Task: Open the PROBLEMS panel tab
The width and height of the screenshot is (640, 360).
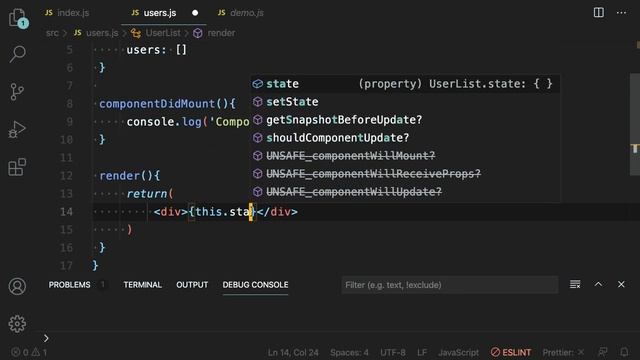Action: [69, 284]
